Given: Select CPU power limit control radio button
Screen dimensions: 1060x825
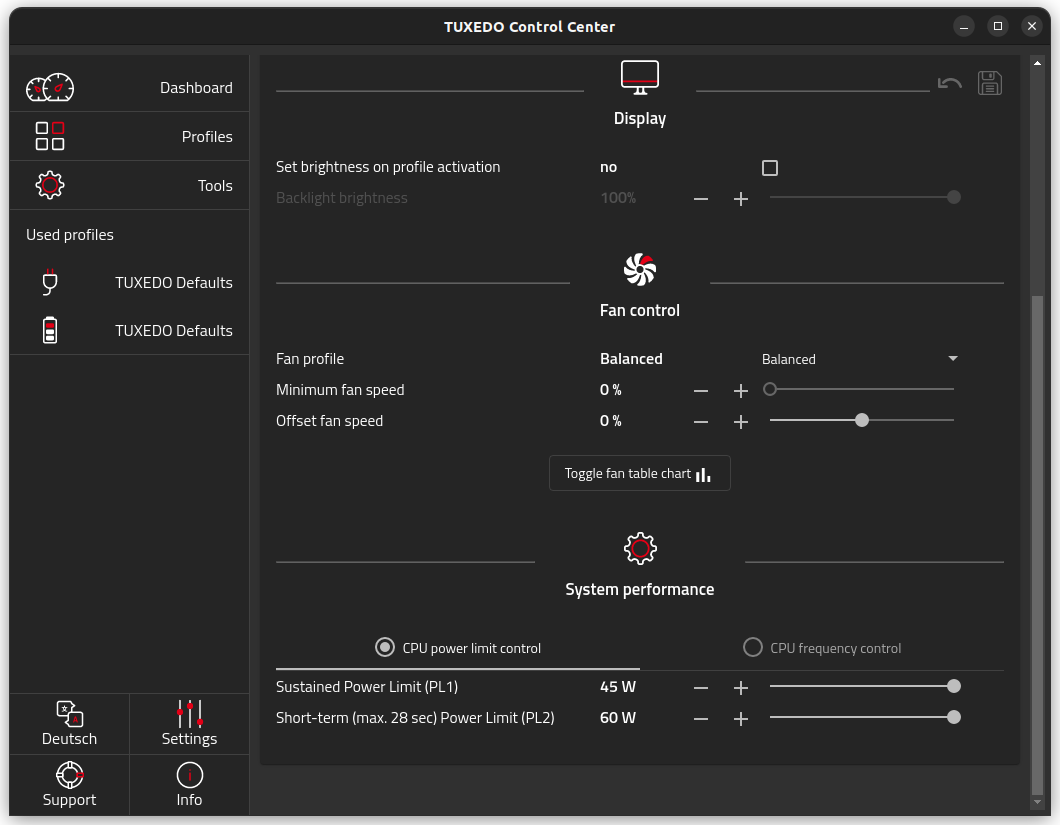Looking at the screenshot, I should click(x=385, y=648).
